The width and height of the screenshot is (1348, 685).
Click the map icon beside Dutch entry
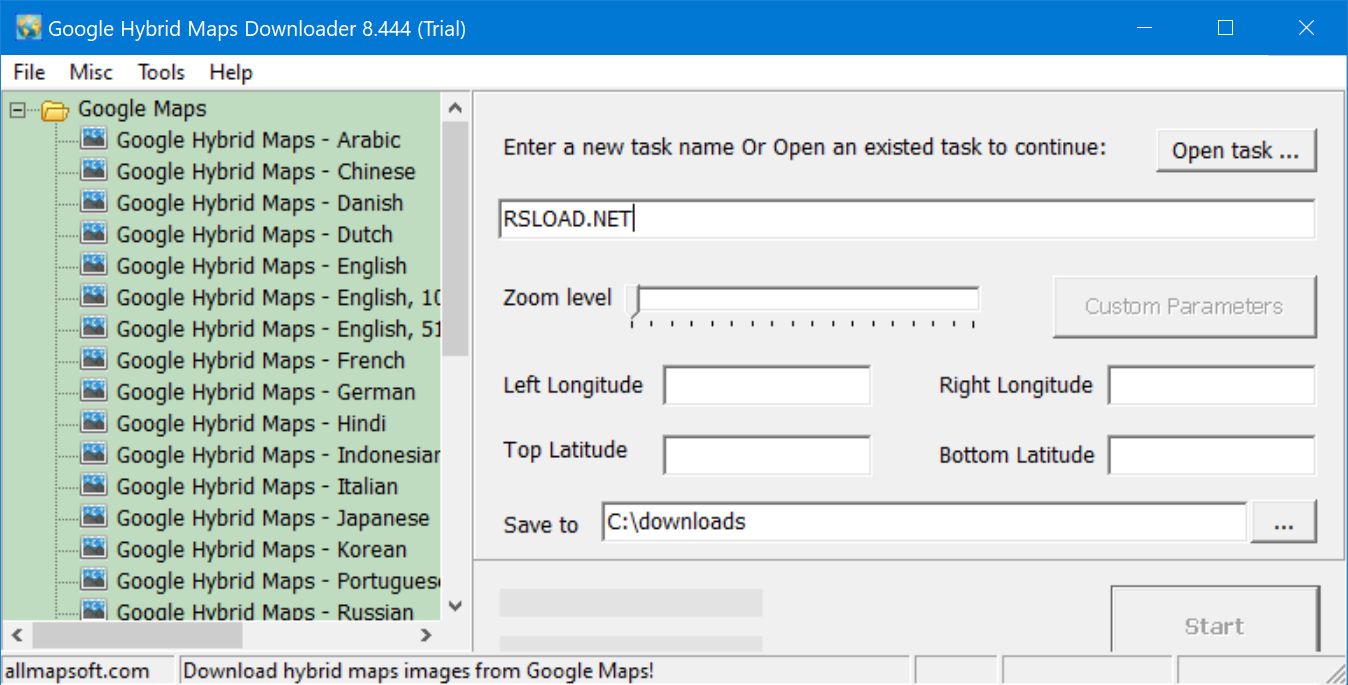(94, 234)
